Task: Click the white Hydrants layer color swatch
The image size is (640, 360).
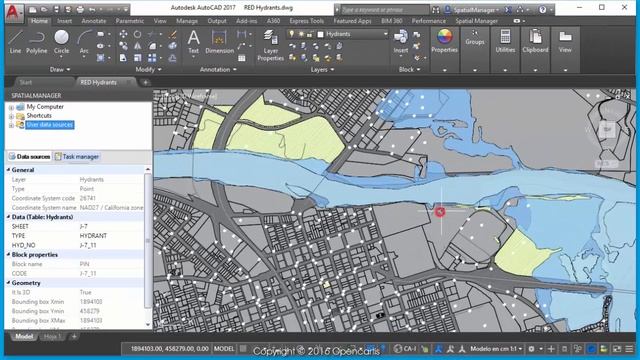Action: coord(321,34)
